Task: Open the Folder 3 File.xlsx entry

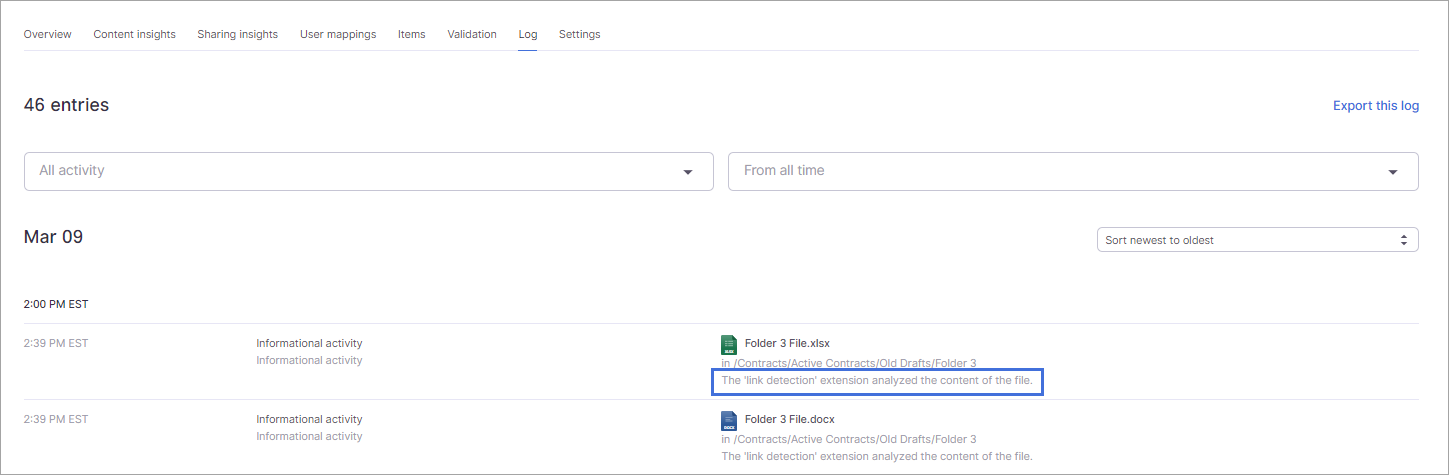Action: (x=787, y=343)
